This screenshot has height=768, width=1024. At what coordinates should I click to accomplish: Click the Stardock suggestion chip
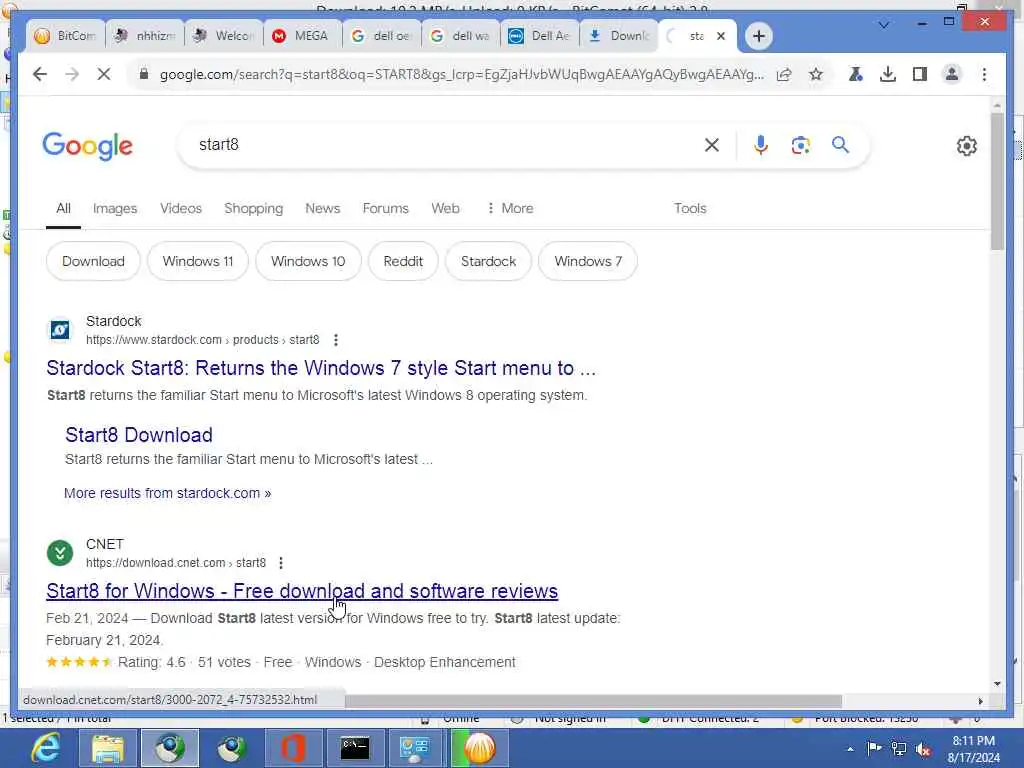(488, 261)
